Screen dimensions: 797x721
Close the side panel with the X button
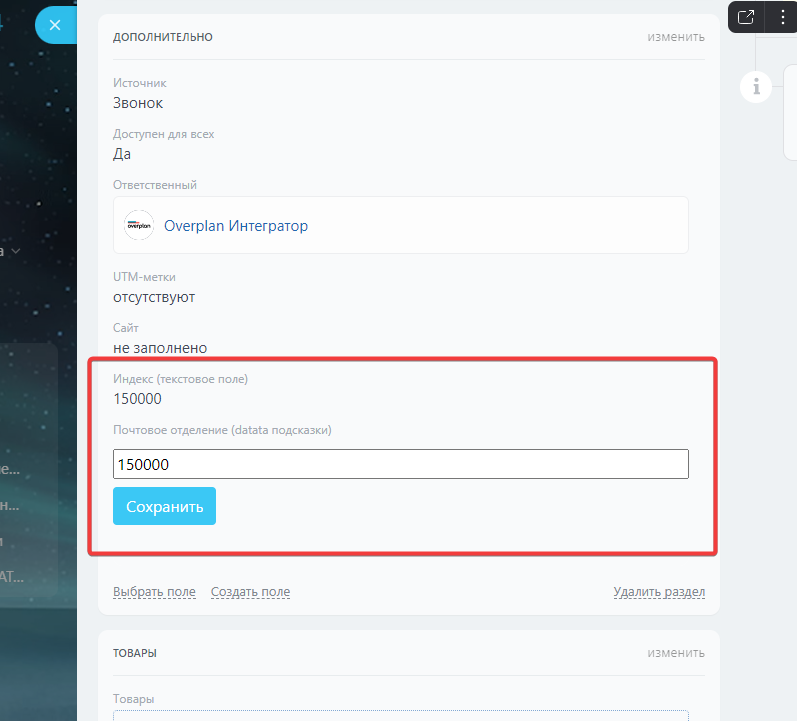[x=55, y=25]
